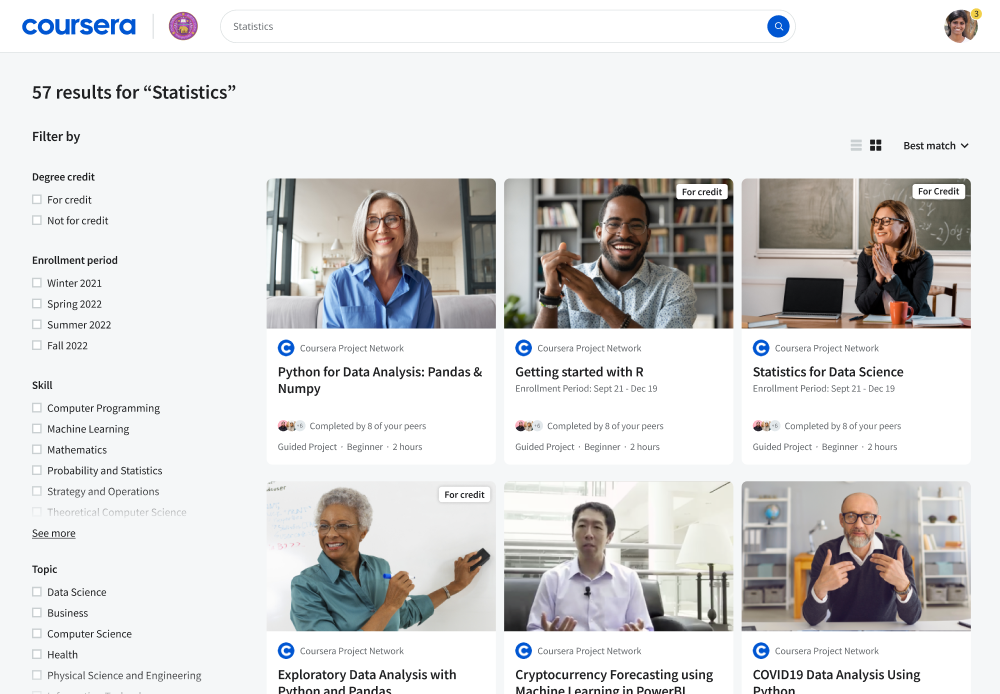1000x694 pixels.
Task: Open COVID19 Data Analysis Using Python course
Action: point(836,681)
